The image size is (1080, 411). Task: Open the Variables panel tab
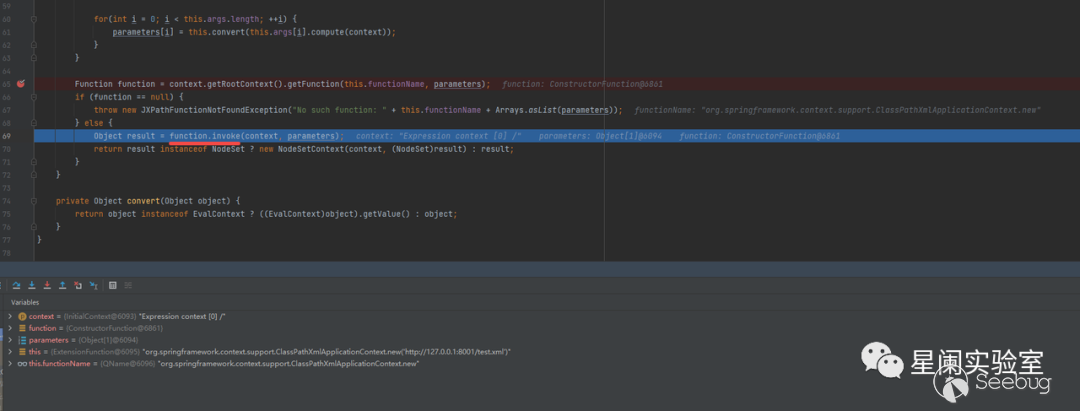[x=25, y=302]
